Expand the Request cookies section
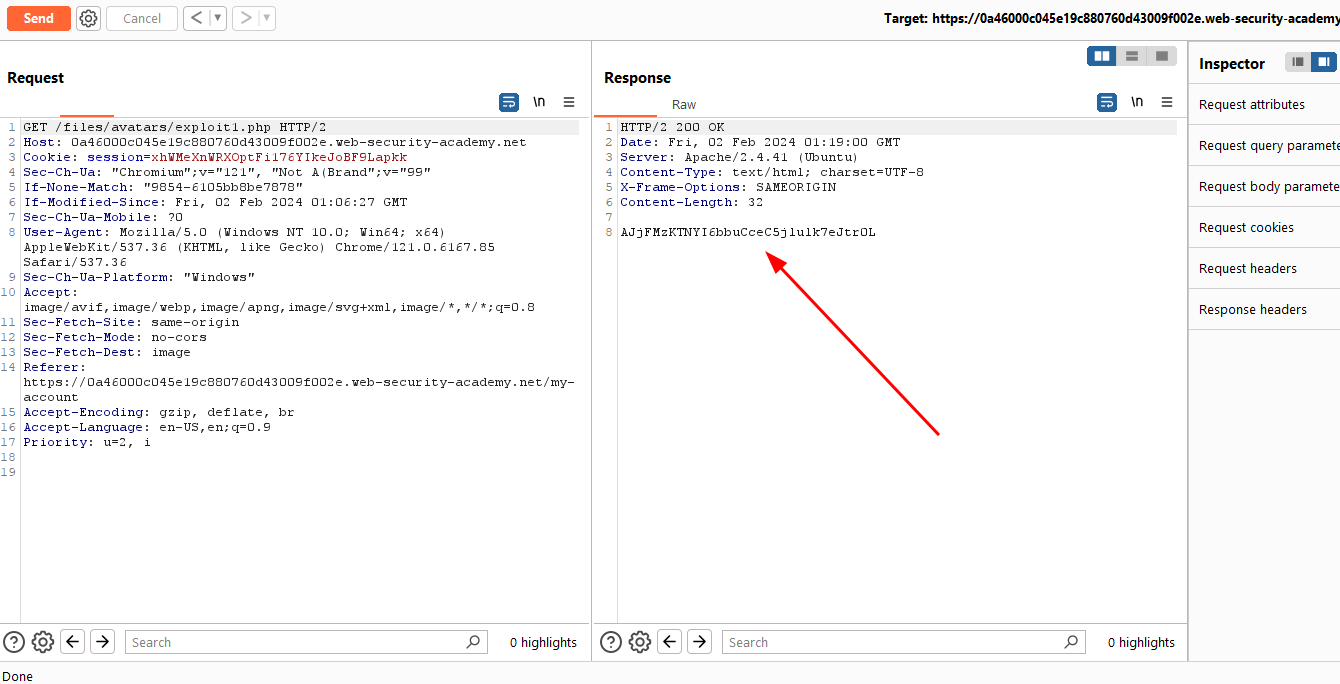 (1246, 227)
